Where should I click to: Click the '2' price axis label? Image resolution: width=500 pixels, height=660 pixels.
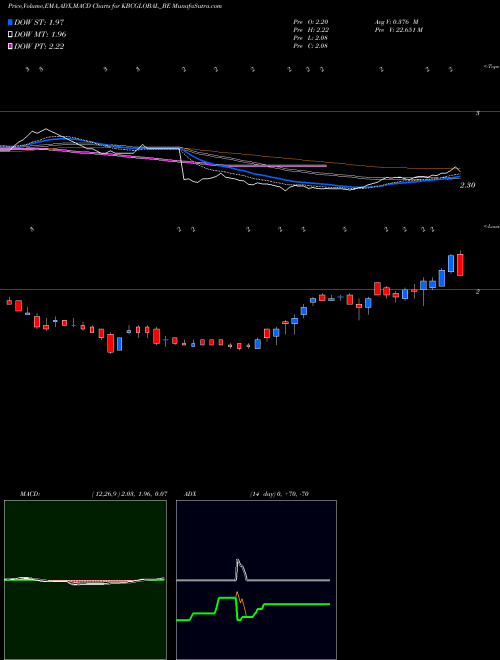tap(477, 291)
